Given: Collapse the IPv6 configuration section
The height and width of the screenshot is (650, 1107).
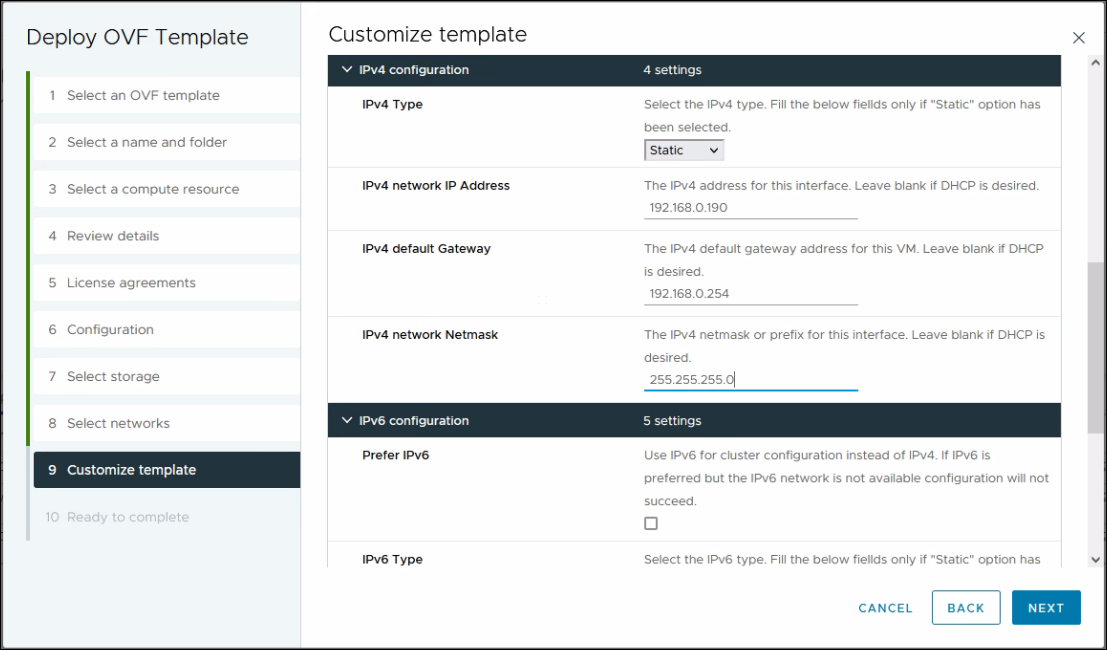Looking at the screenshot, I should (347, 420).
